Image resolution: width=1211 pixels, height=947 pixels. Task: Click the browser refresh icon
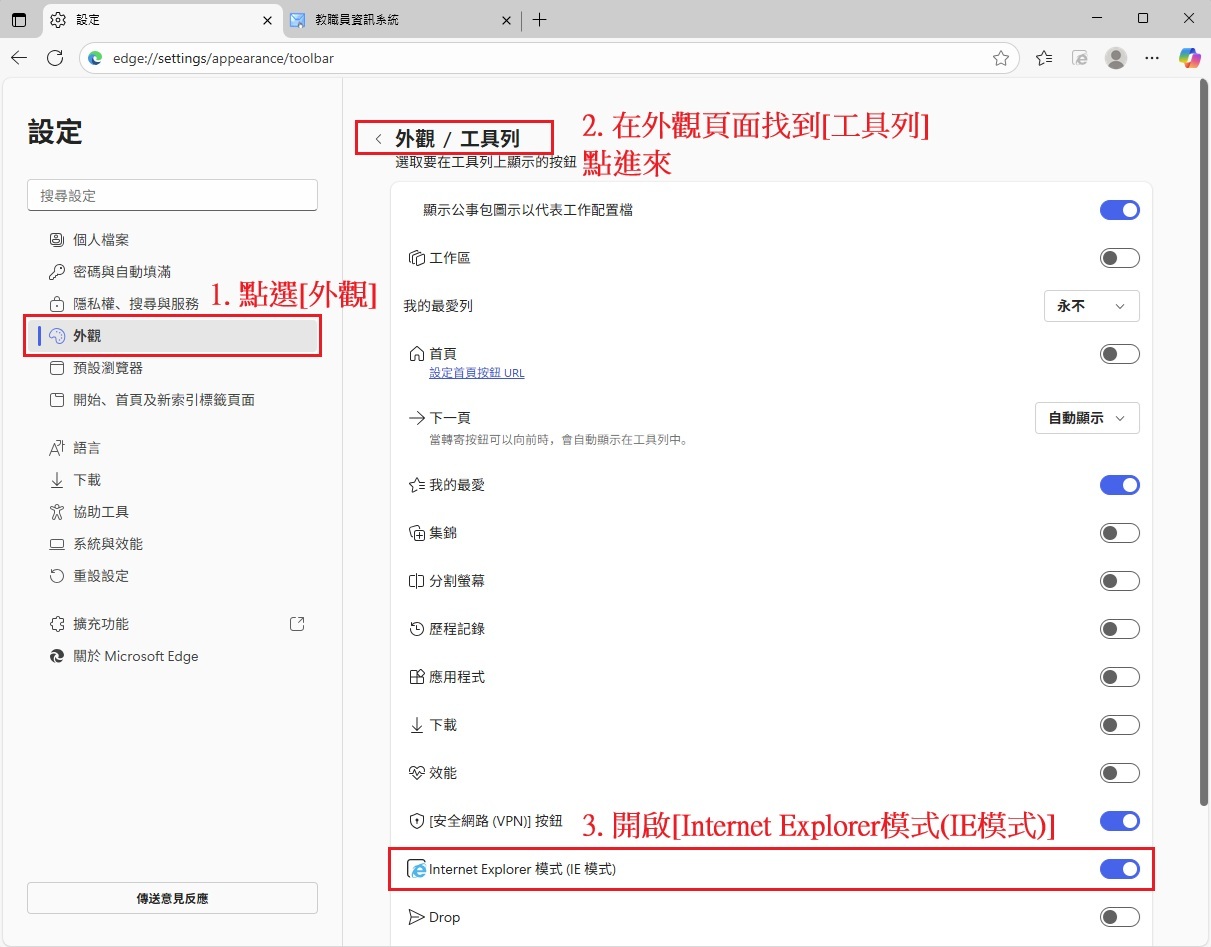coord(56,58)
